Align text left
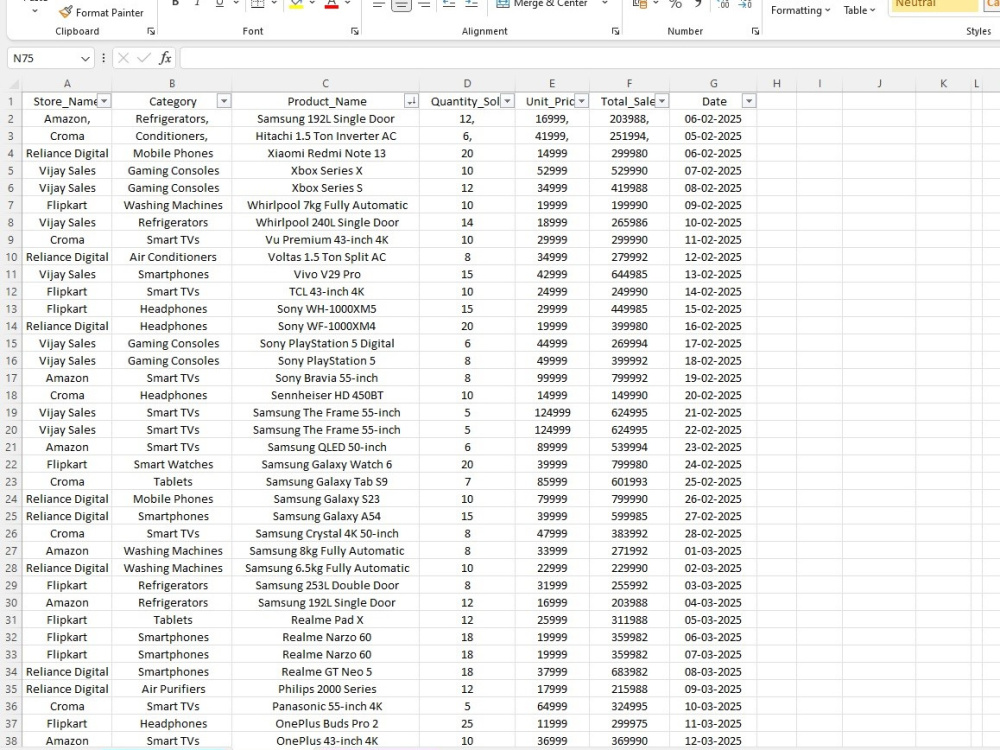The image size is (1000, 750). pyautogui.click(x=379, y=4)
